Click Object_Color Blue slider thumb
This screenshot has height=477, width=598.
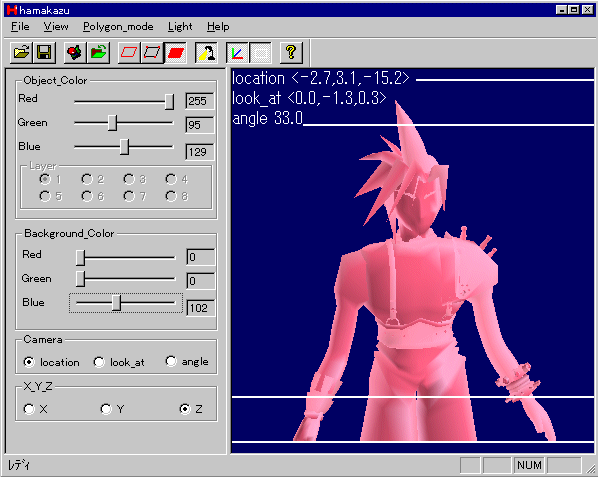124,147
